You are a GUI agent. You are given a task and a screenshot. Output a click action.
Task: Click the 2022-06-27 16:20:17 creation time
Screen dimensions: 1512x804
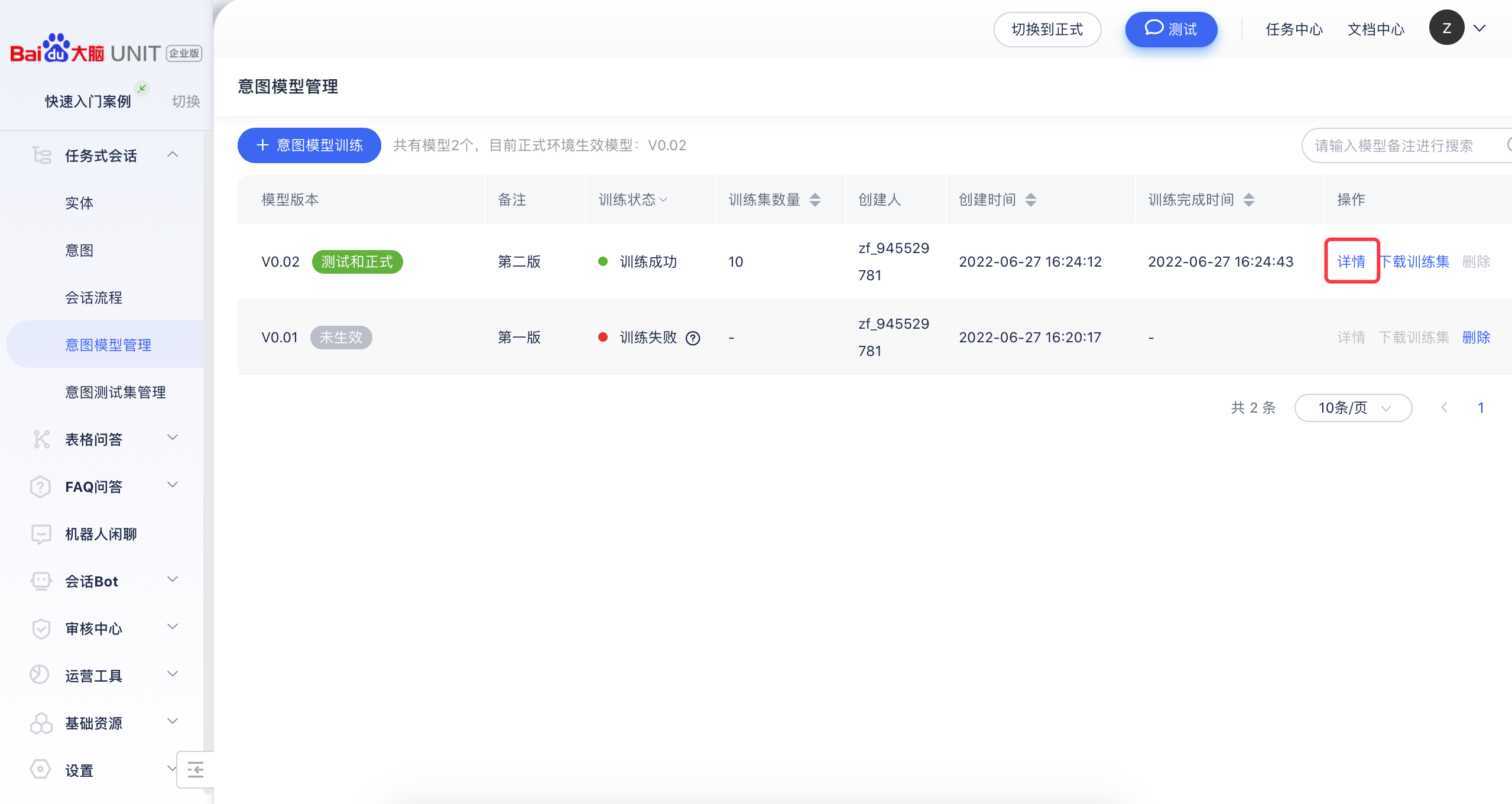coord(1030,337)
